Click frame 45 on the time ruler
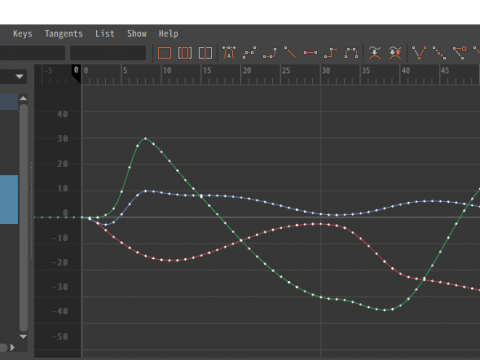The height and width of the screenshot is (360, 480). (445, 71)
